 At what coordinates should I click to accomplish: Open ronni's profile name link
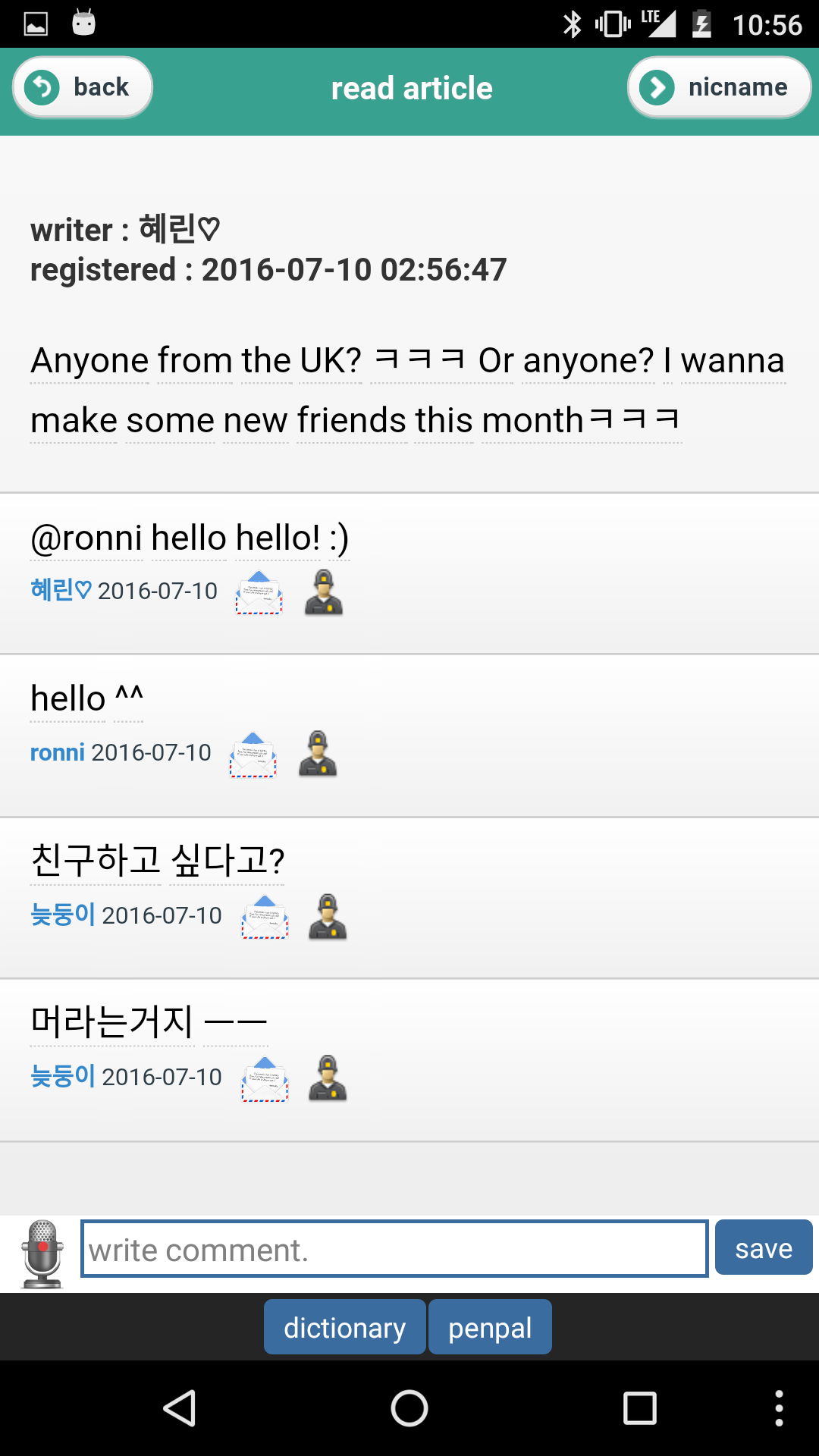(57, 752)
